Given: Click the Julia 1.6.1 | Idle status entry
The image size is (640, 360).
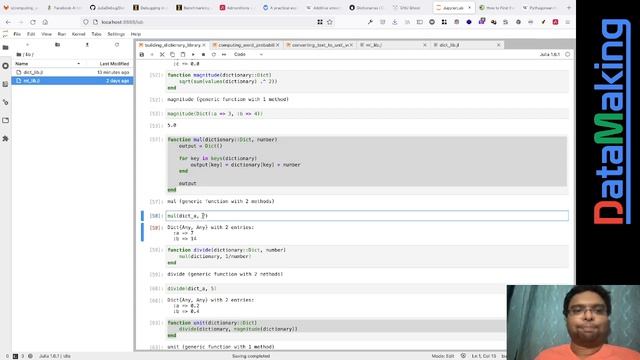Looking at the screenshot, I should coord(55,356).
